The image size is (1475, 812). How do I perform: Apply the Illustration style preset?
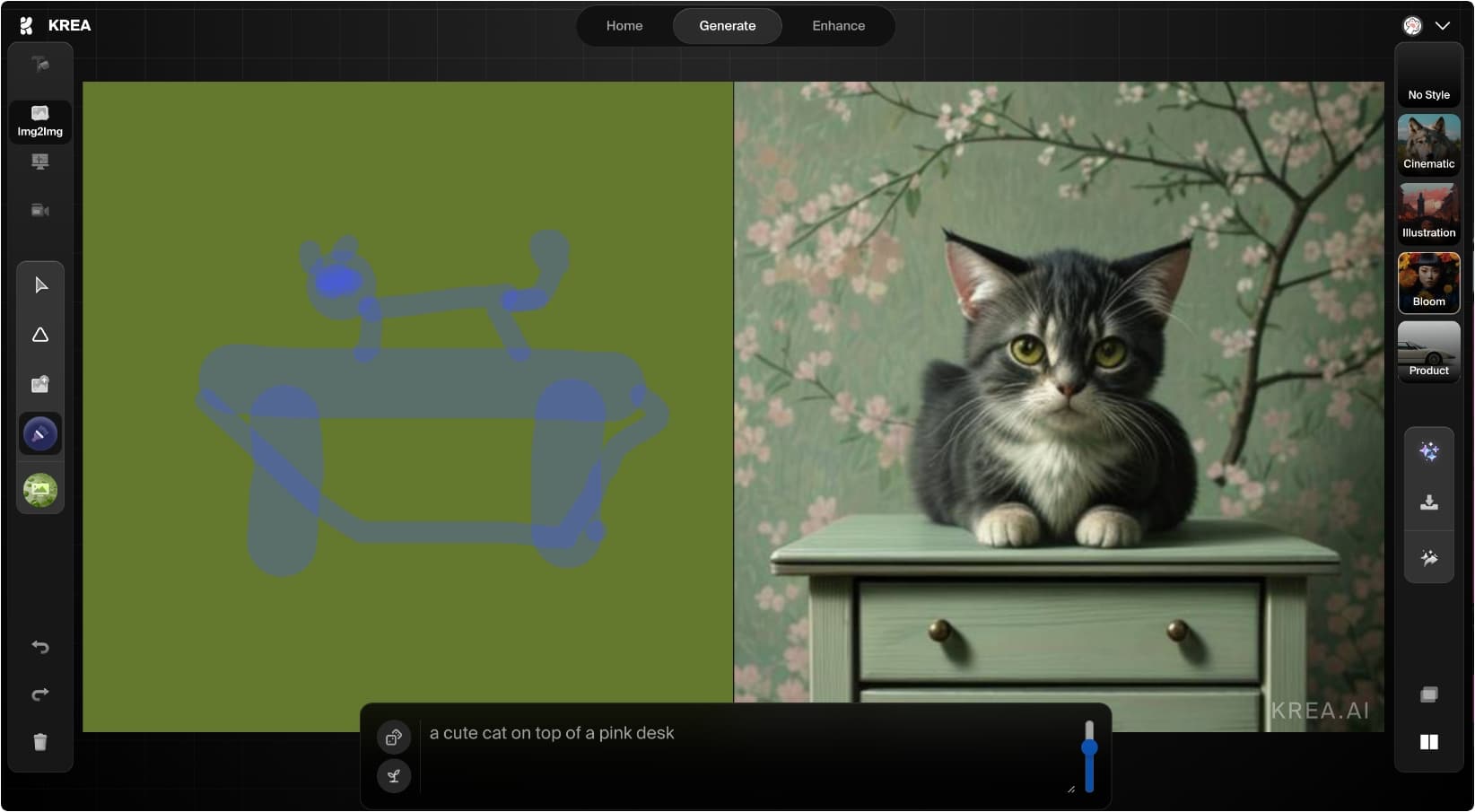[1428, 213]
